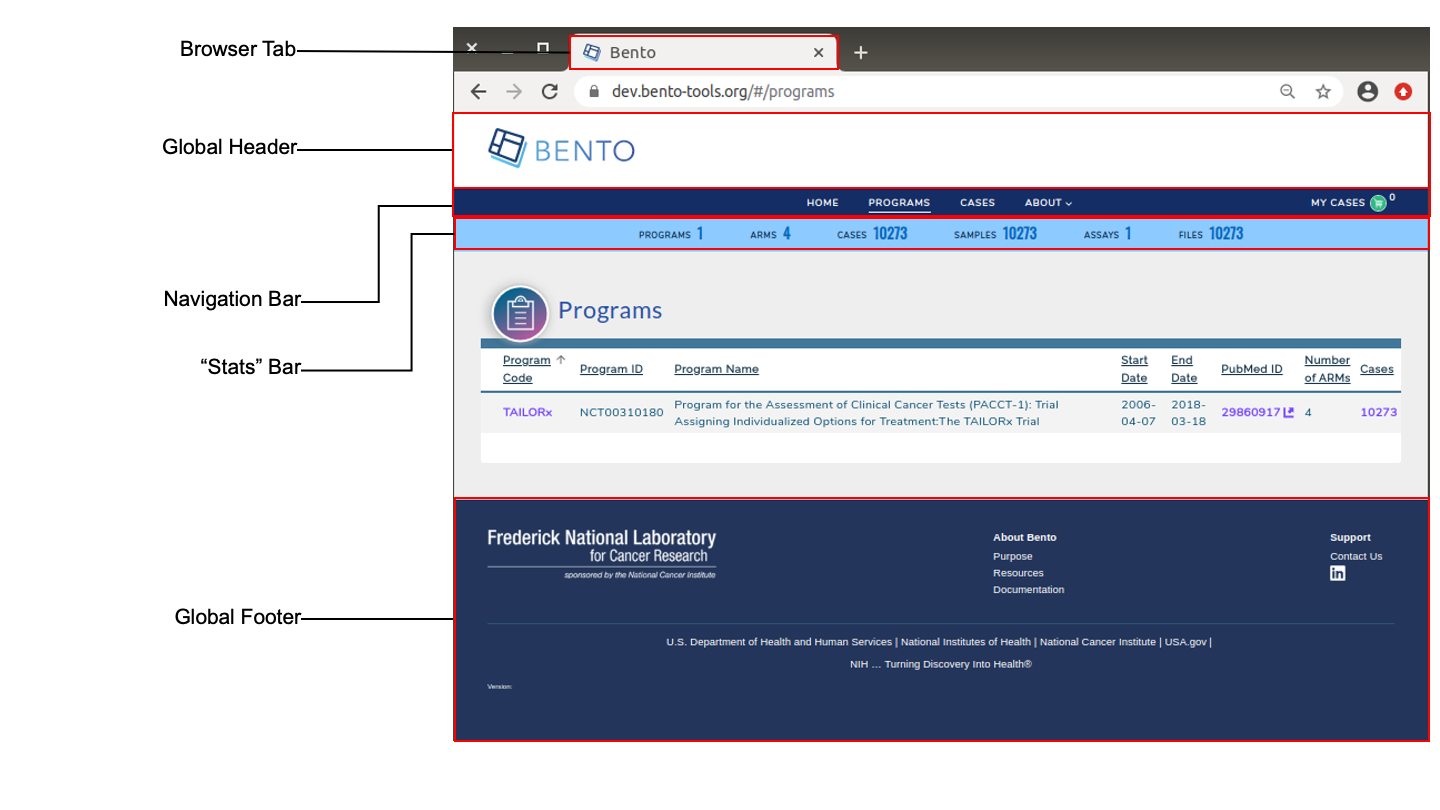Click the SAMPLES 10273 stat
The height and width of the screenshot is (810, 1440).
point(995,234)
